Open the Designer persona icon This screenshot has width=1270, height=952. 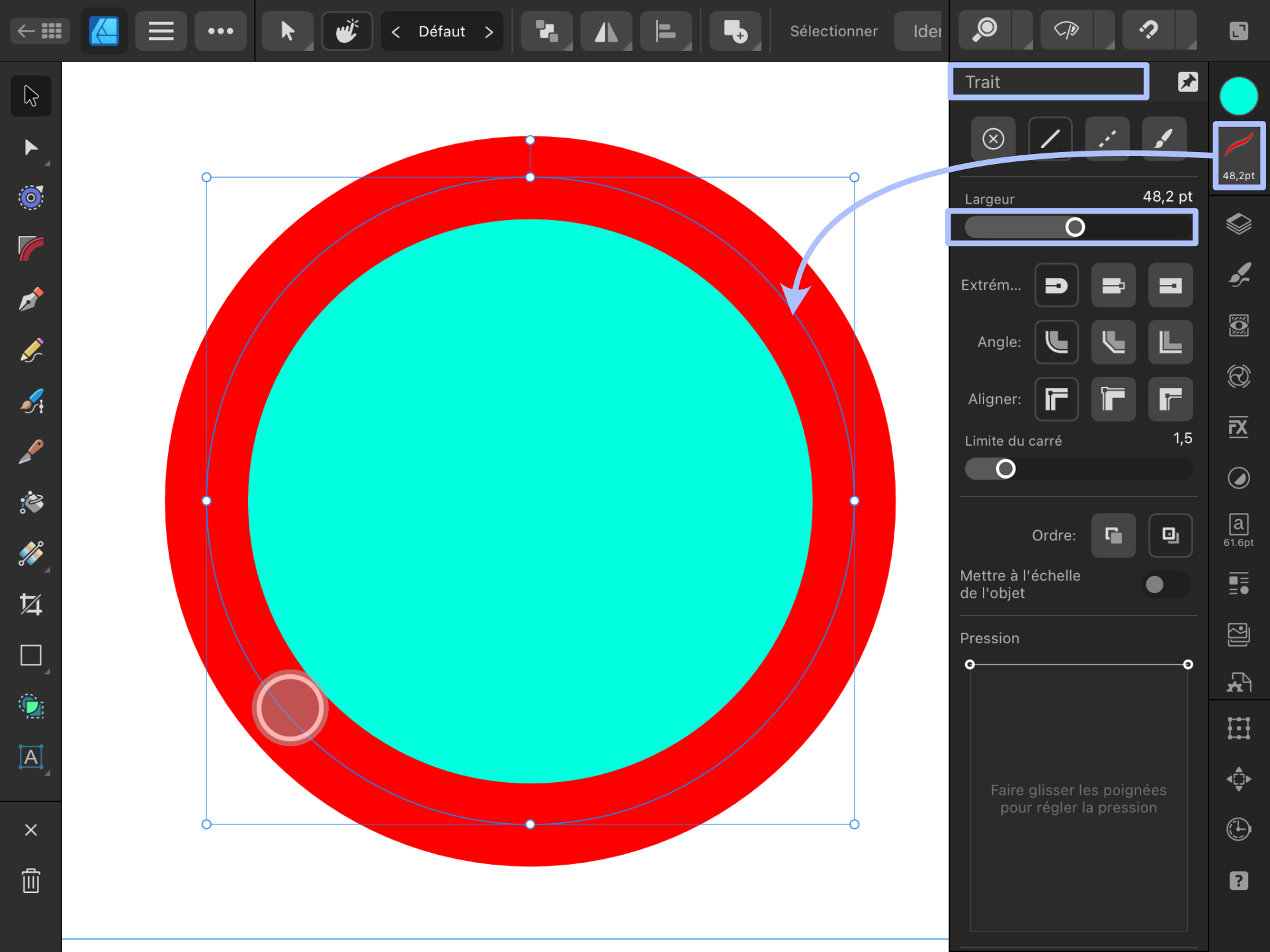[x=105, y=31]
